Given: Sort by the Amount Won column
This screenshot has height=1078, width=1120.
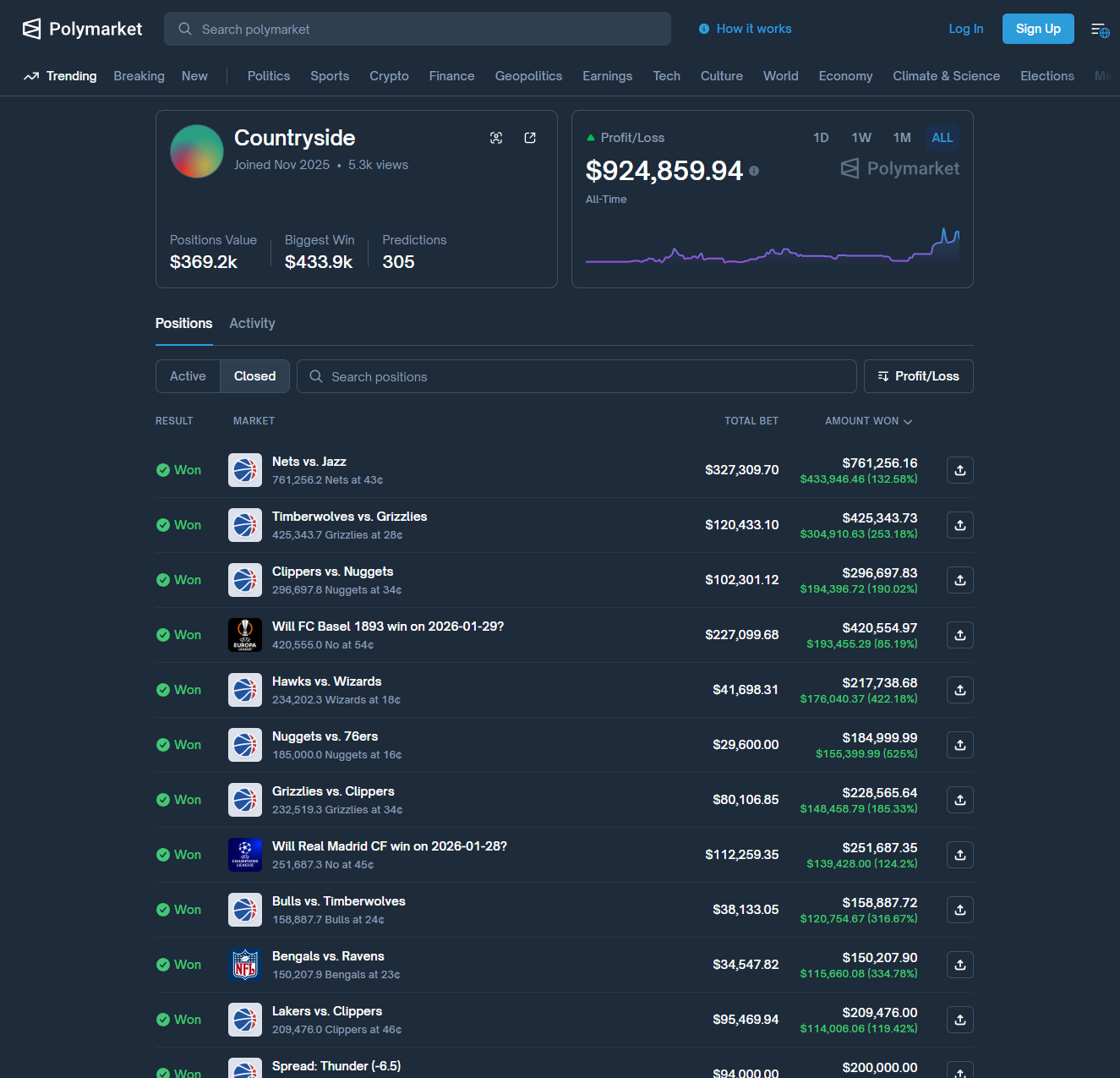Looking at the screenshot, I should click(x=867, y=421).
